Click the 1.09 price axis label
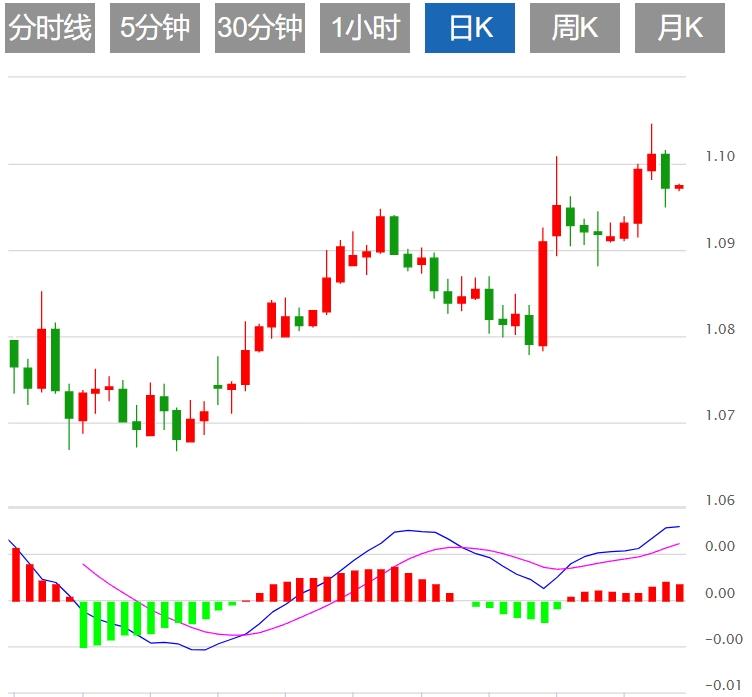This screenshot has height=697, width=752. point(719,243)
